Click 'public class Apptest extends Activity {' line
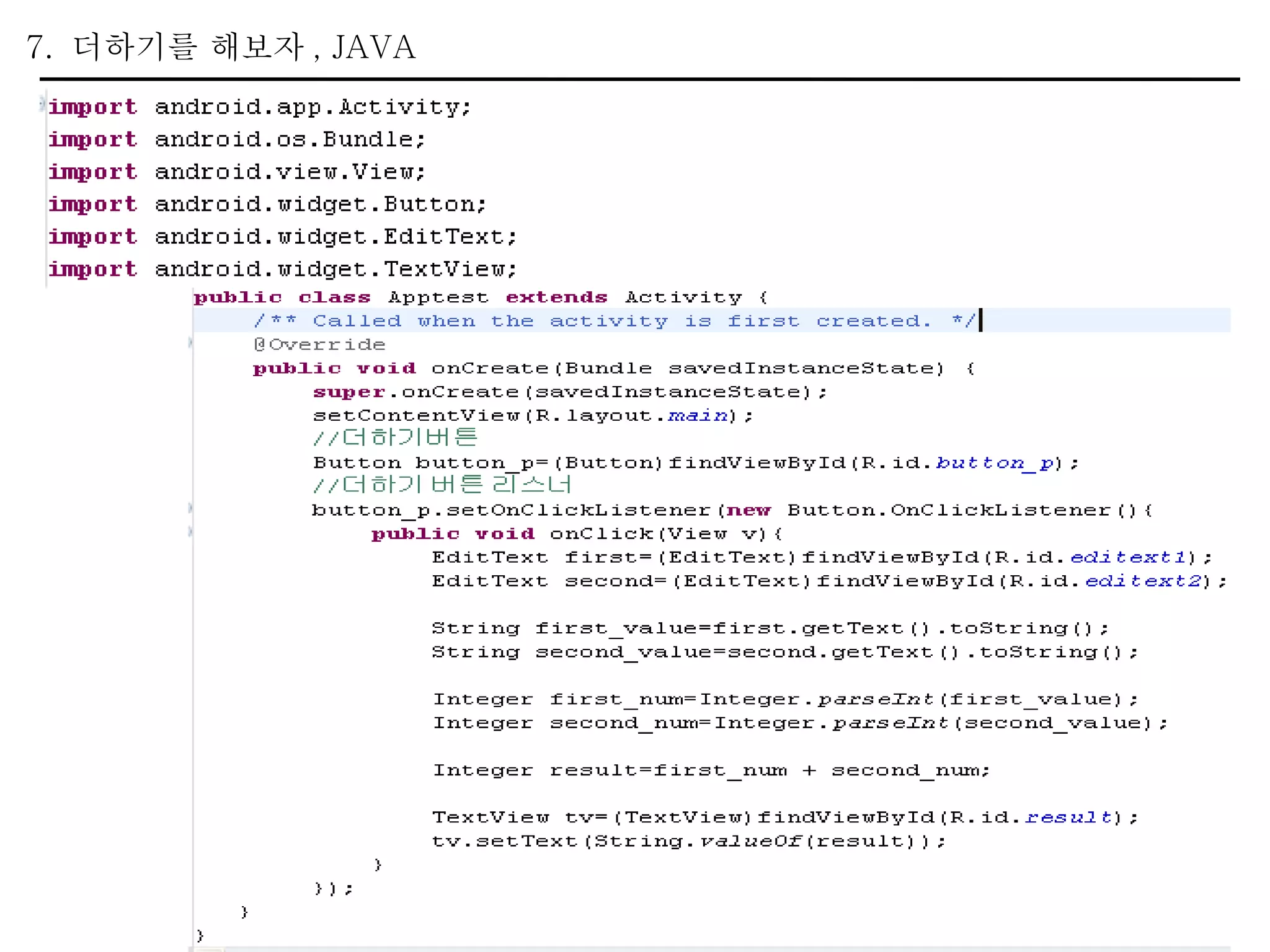 tap(481, 297)
